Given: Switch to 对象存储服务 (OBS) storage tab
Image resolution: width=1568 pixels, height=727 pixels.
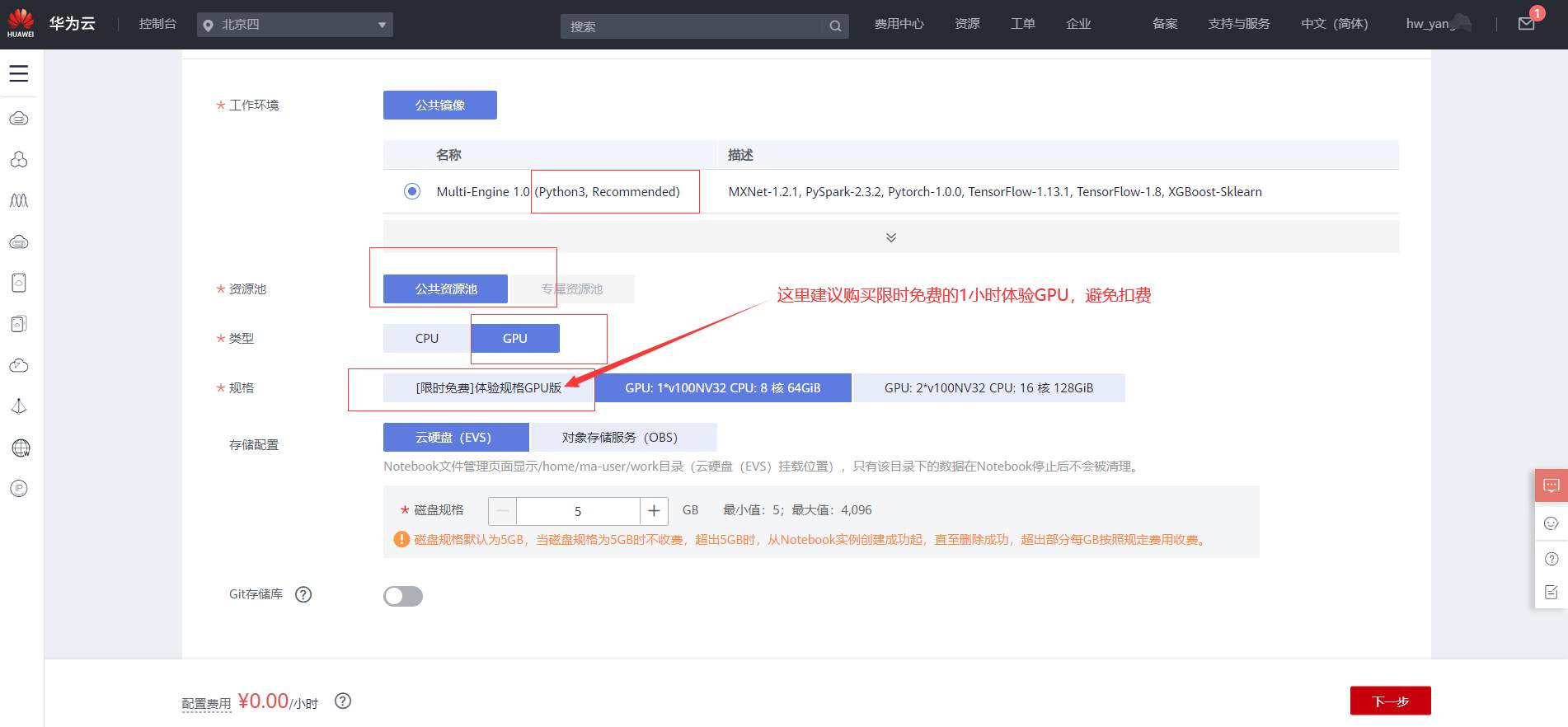Looking at the screenshot, I should (622, 438).
